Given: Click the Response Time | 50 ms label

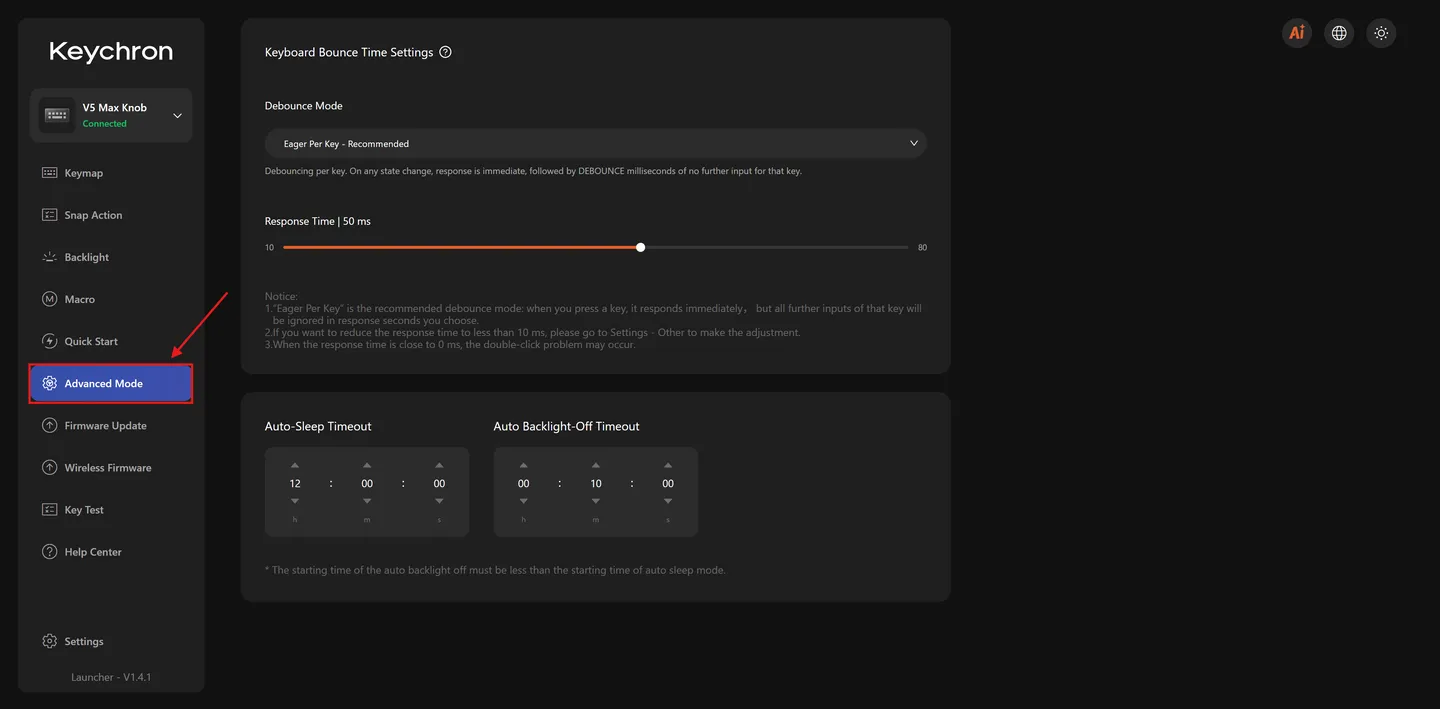Looking at the screenshot, I should pyautogui.click(x=318, y=221).
